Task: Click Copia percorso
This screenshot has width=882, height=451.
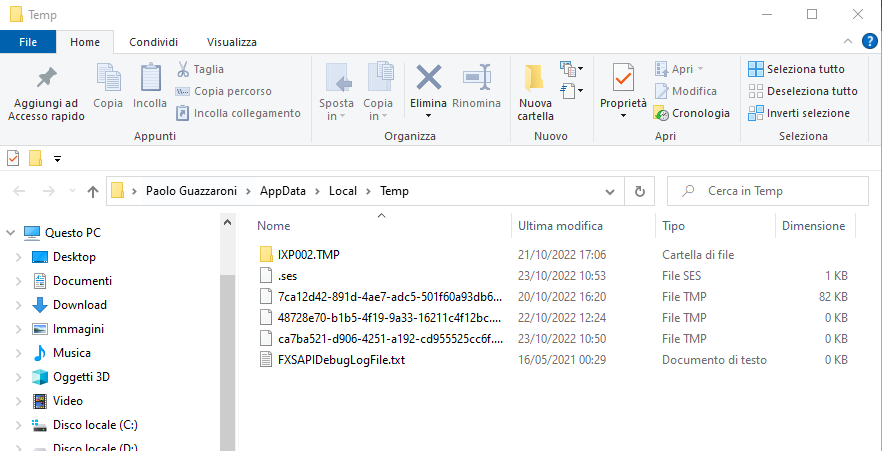Action: pos(224,91)
